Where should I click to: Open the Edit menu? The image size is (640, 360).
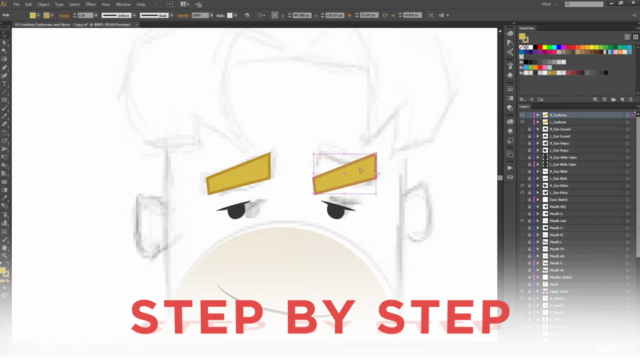tap(28, 4)
